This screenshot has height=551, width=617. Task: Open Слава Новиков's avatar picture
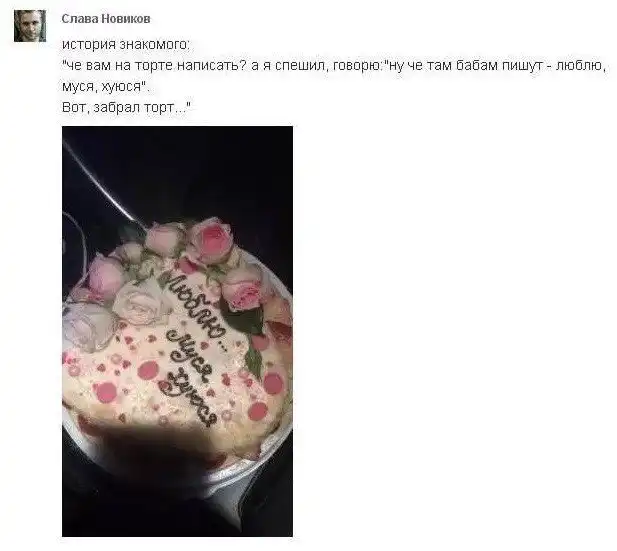(30, 26)
